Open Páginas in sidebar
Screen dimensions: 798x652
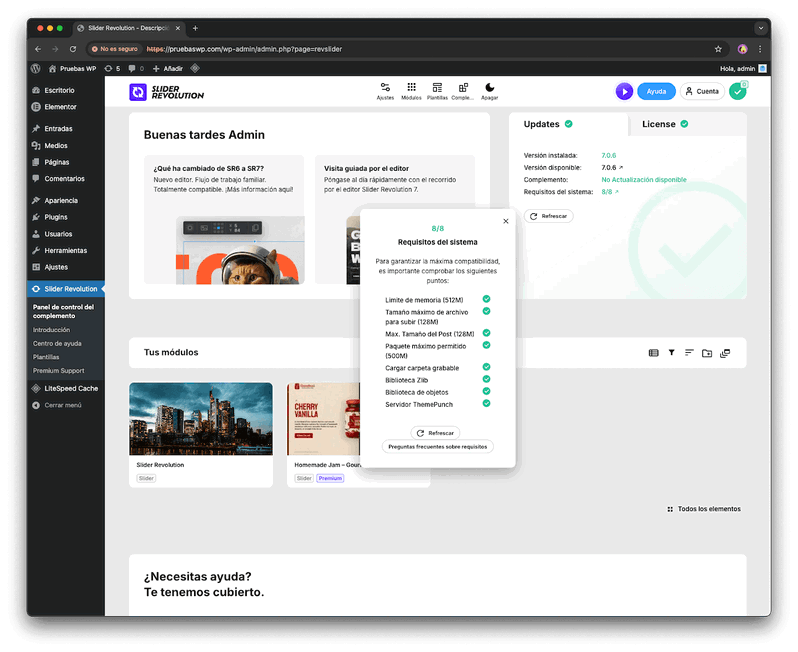click(56, 162)
